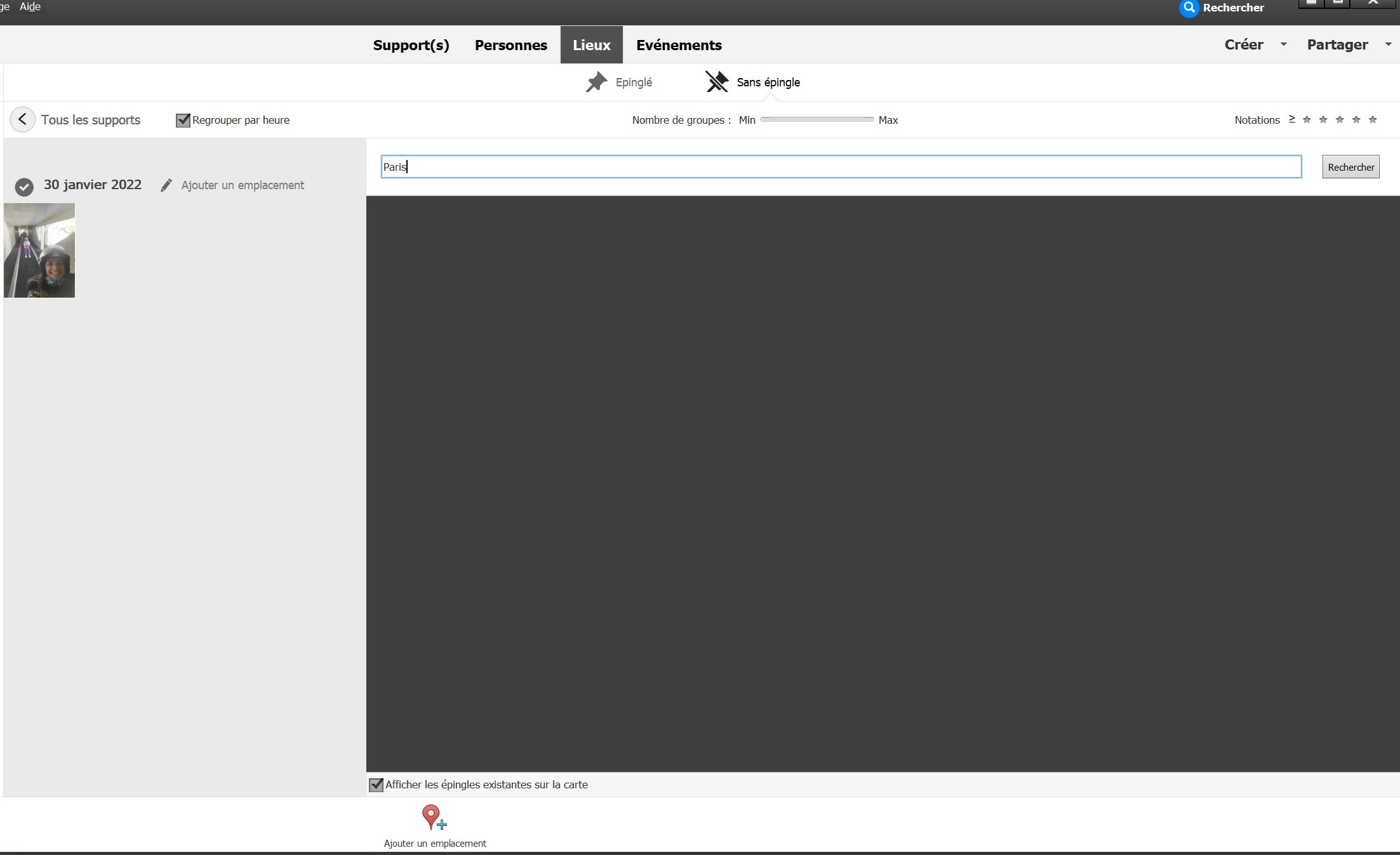Set rating filter to five stars
1400x855 pixels.
[x=1373, y=119]
